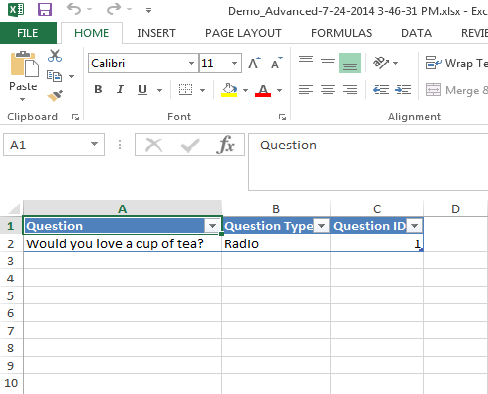Expand the Paste options arrow
488x394 pixels.
(22, 99)
